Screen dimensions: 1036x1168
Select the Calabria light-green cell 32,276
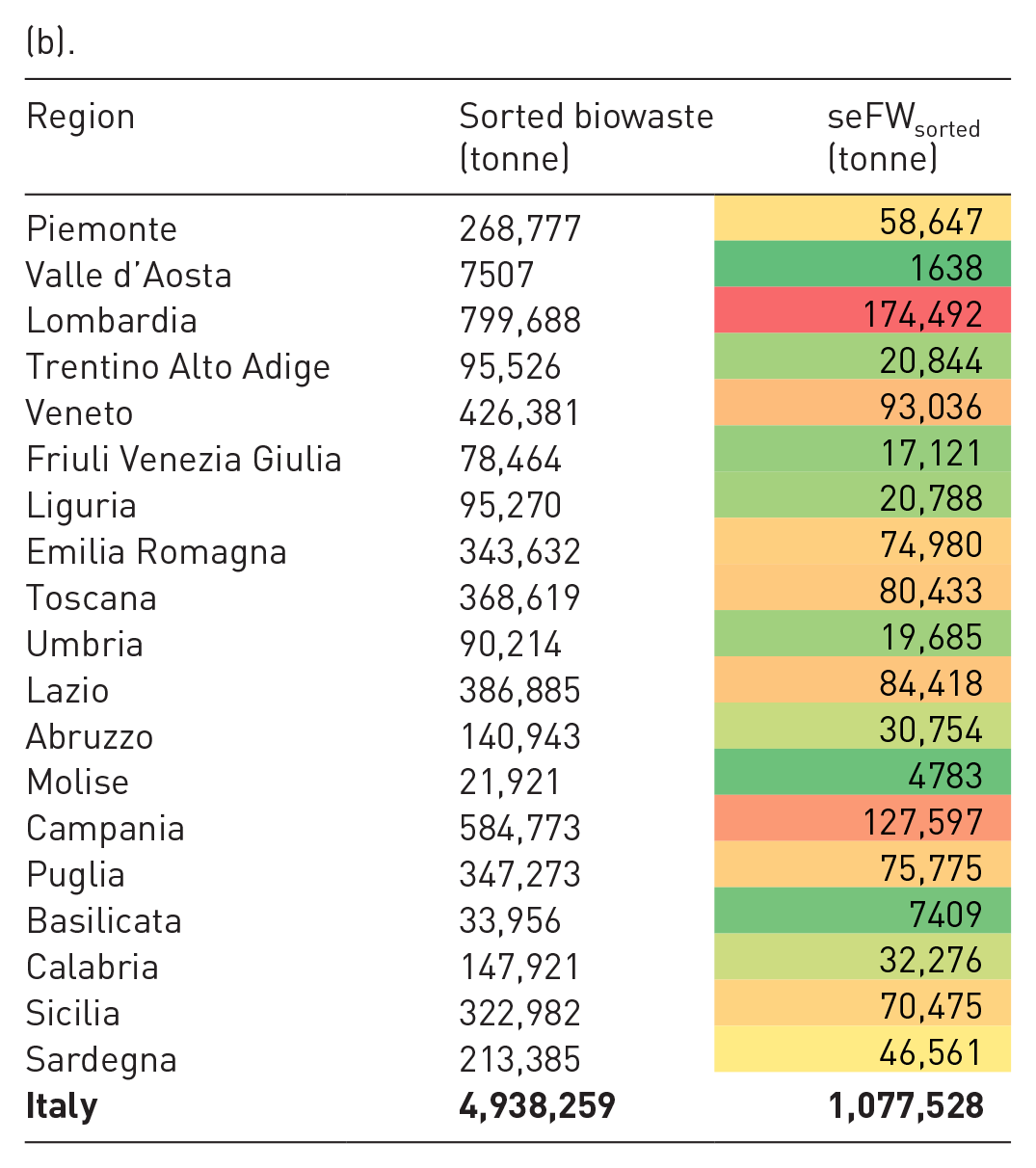(863, 957)
